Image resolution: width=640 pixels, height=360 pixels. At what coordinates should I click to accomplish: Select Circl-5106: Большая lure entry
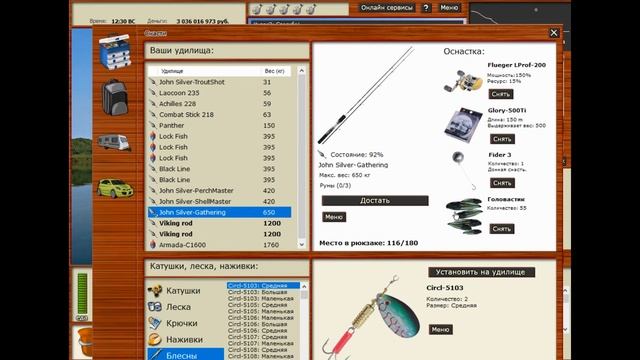tap(263, 324)
